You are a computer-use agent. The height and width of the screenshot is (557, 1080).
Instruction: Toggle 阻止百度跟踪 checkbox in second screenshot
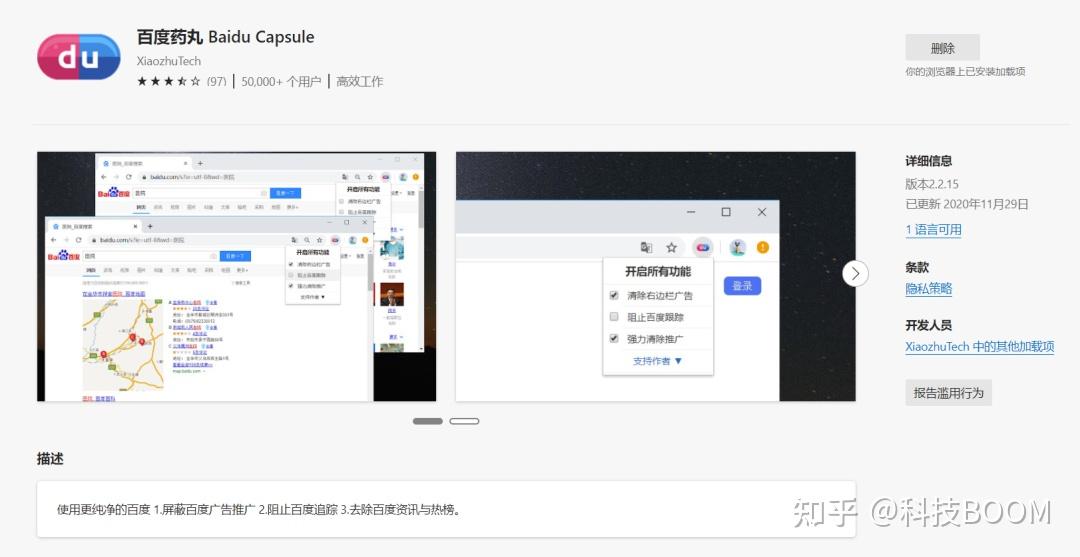coord(614,317)
